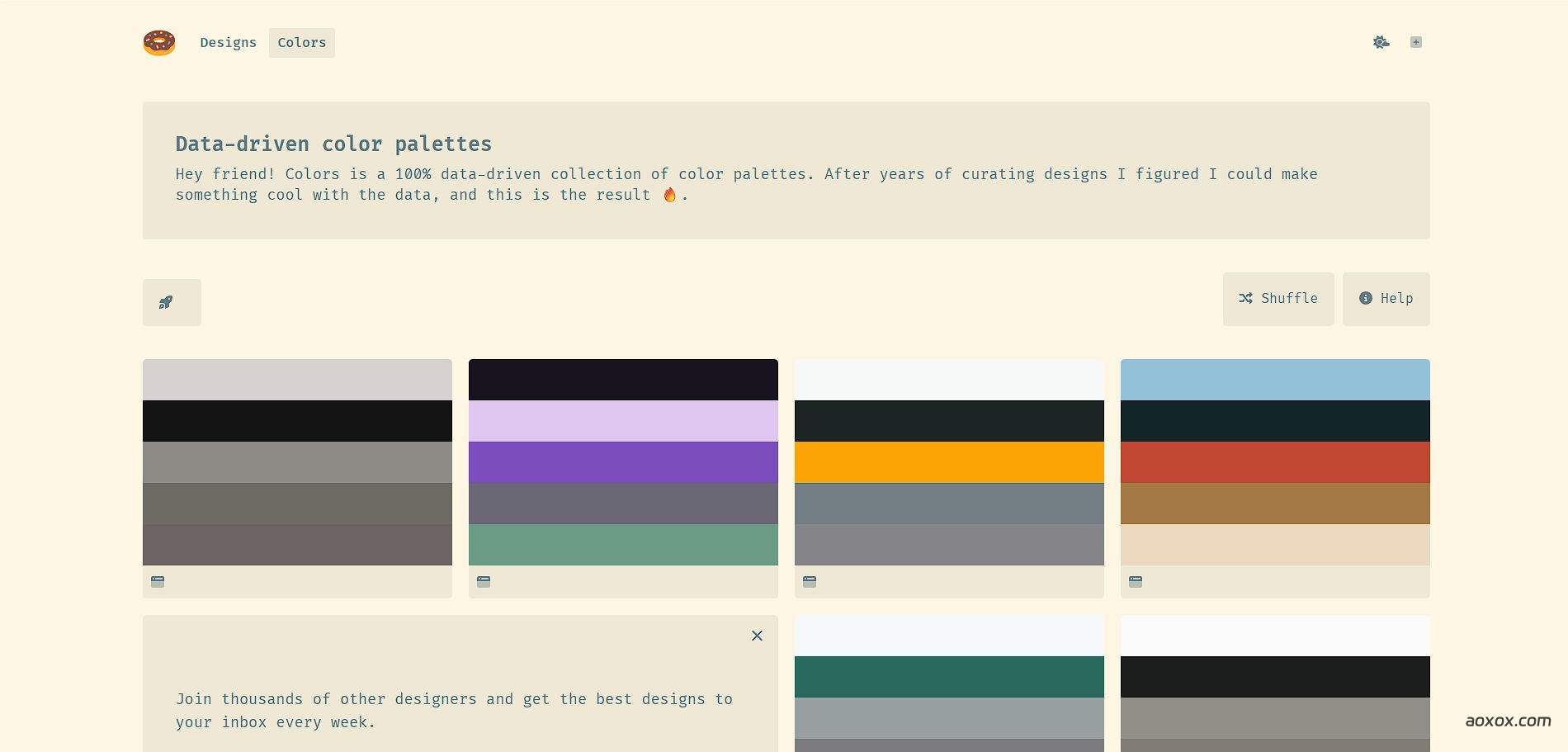Select the purple swatch in the second palette
The image size is (1568, 752).
point(623,462)
